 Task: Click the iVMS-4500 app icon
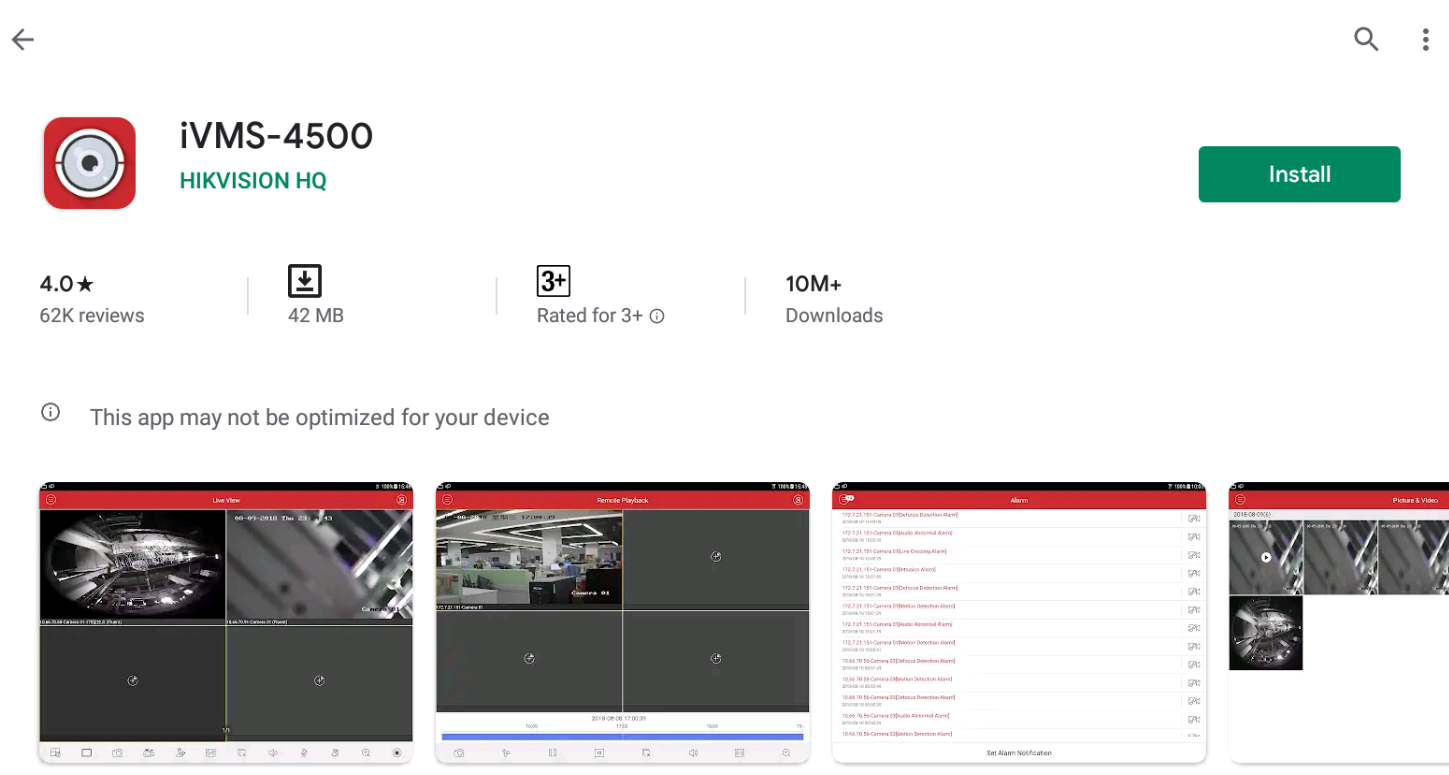pyautogui.click(x=89, y=163)
